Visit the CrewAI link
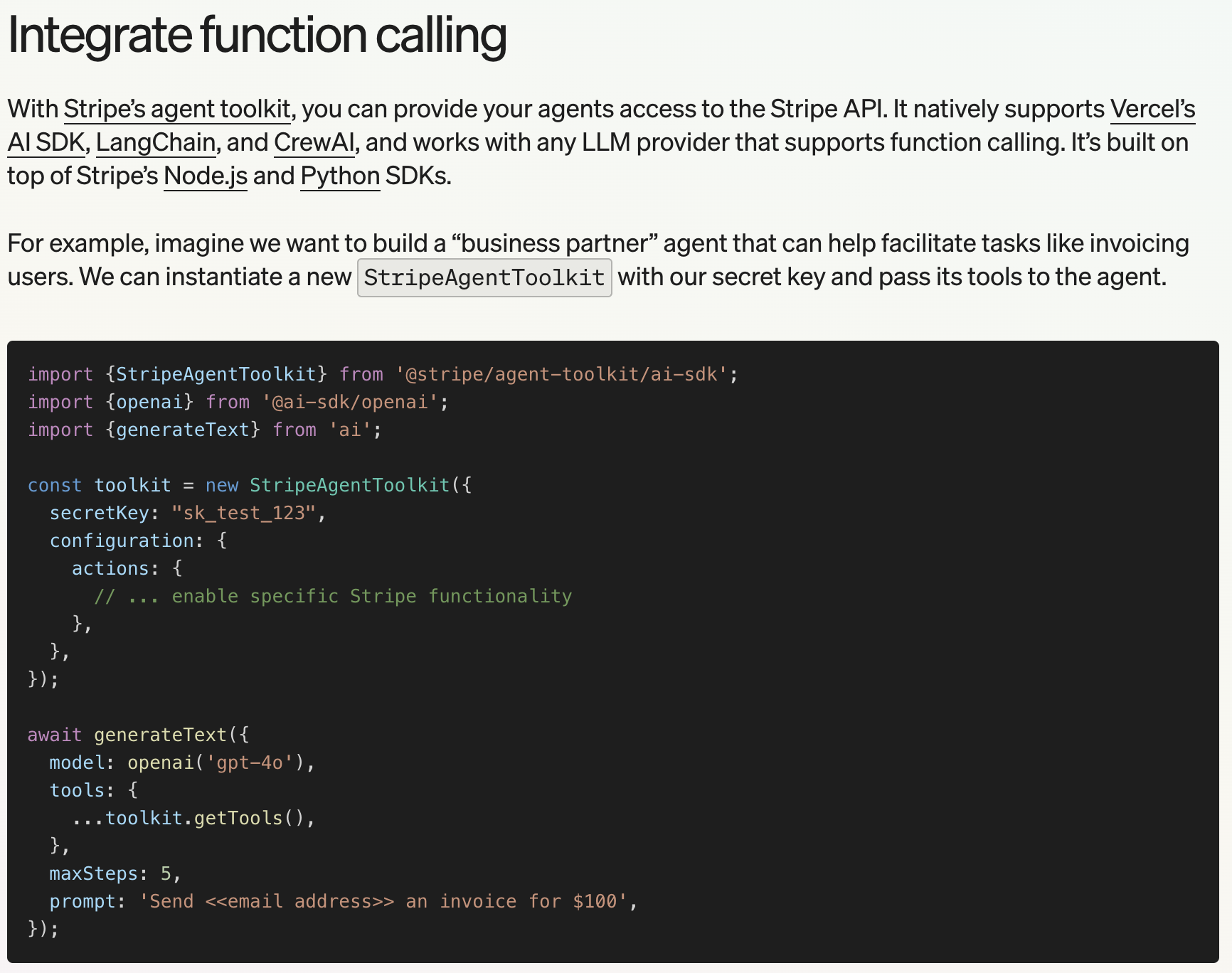Viewport: 1232px width, 973px height. point(314,142)
